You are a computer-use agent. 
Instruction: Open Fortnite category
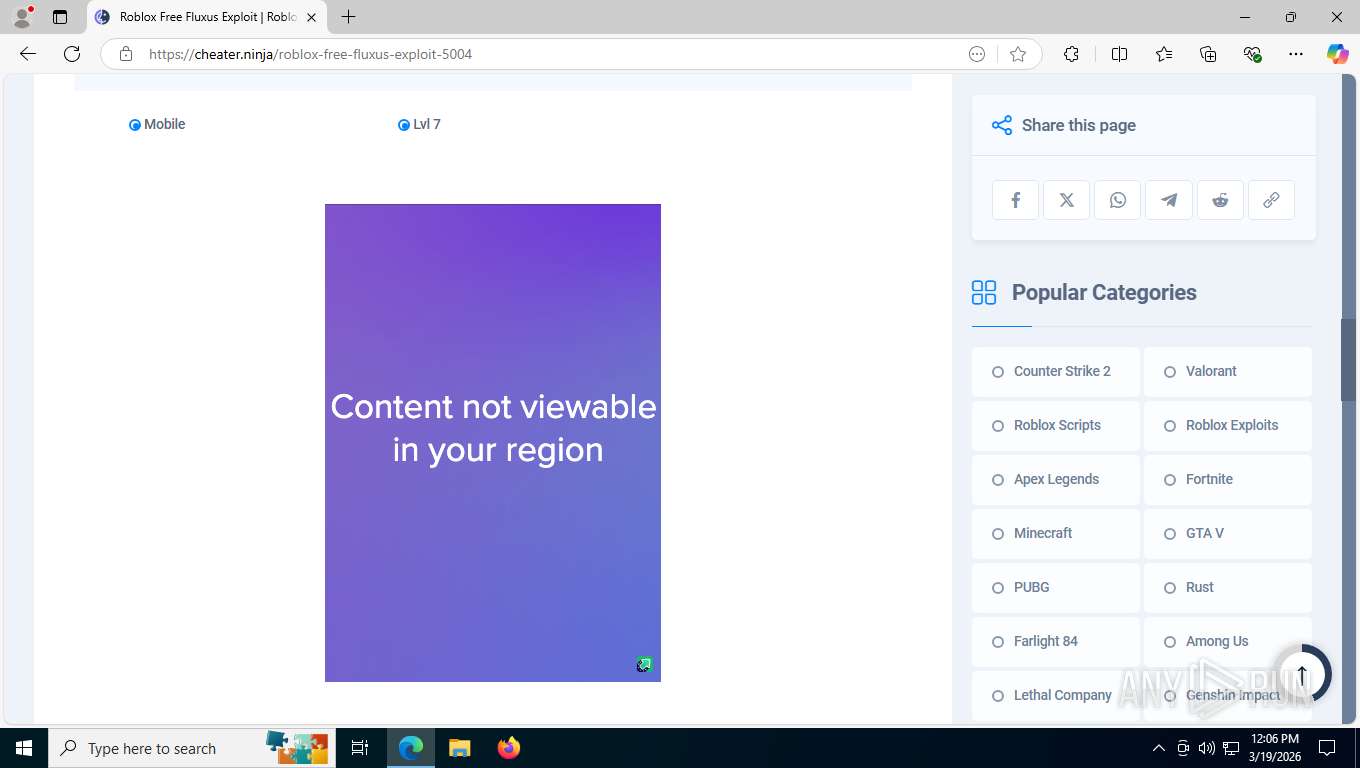(x=1228, y=480)
